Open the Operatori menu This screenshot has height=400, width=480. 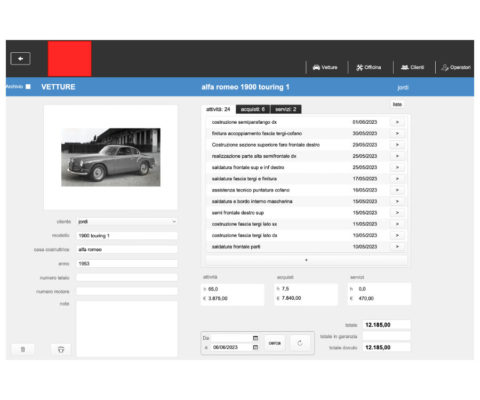click(x=456, y=67)
